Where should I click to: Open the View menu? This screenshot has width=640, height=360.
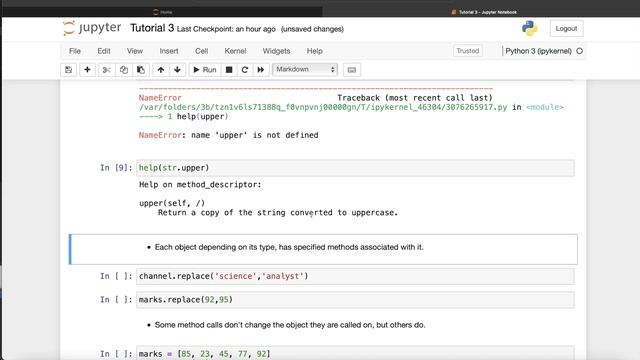[135, 51]
